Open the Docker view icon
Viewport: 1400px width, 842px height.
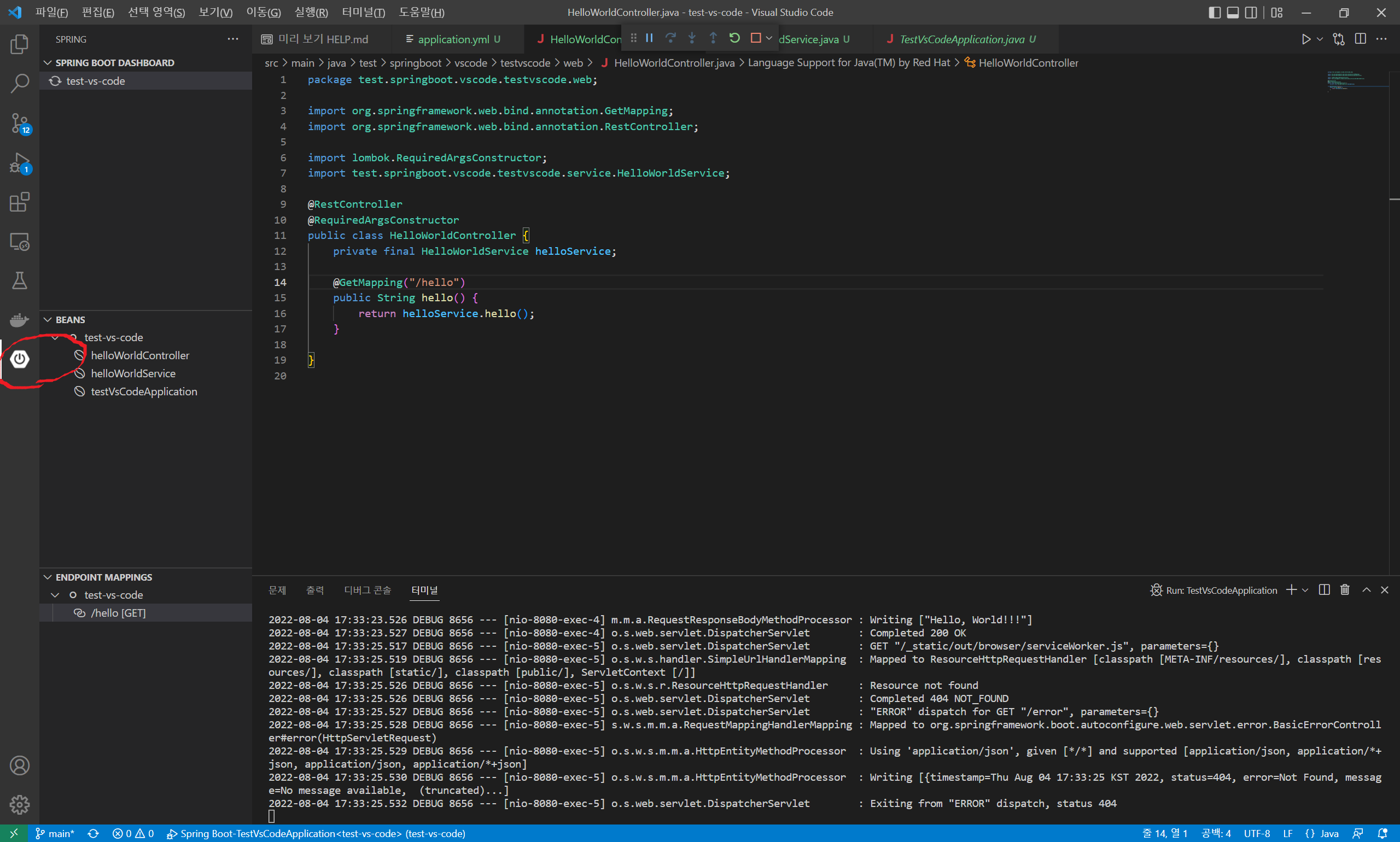tap(19, 320)
